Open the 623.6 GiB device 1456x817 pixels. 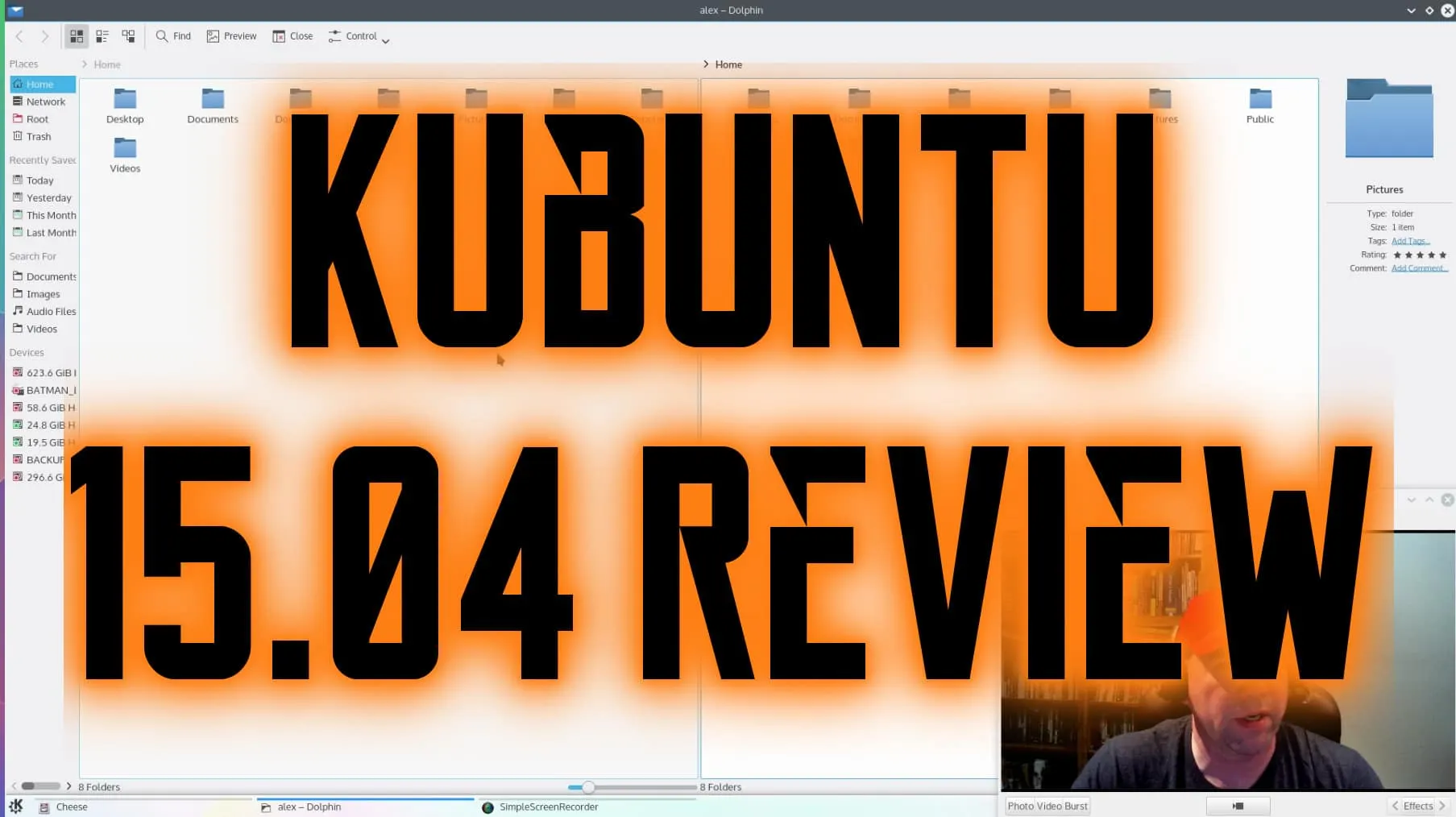(x=43, y=373)
